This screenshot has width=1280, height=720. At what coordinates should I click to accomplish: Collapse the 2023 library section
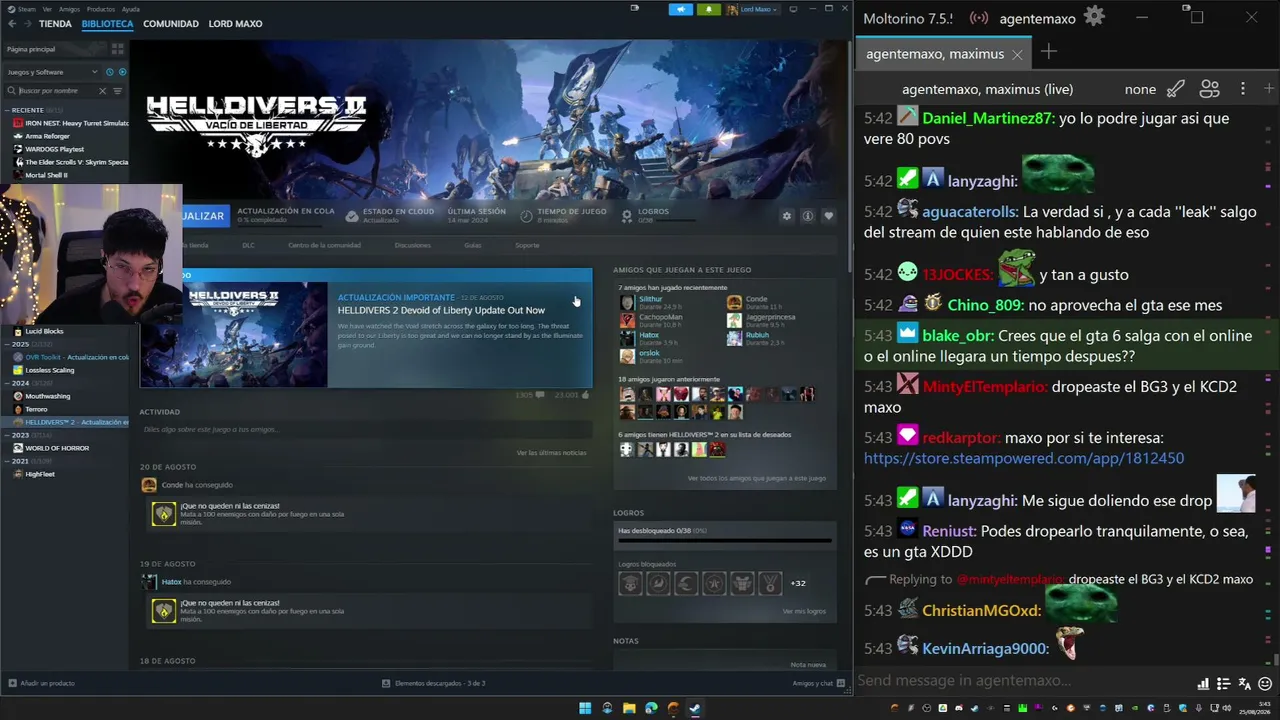tap(8, 435)
